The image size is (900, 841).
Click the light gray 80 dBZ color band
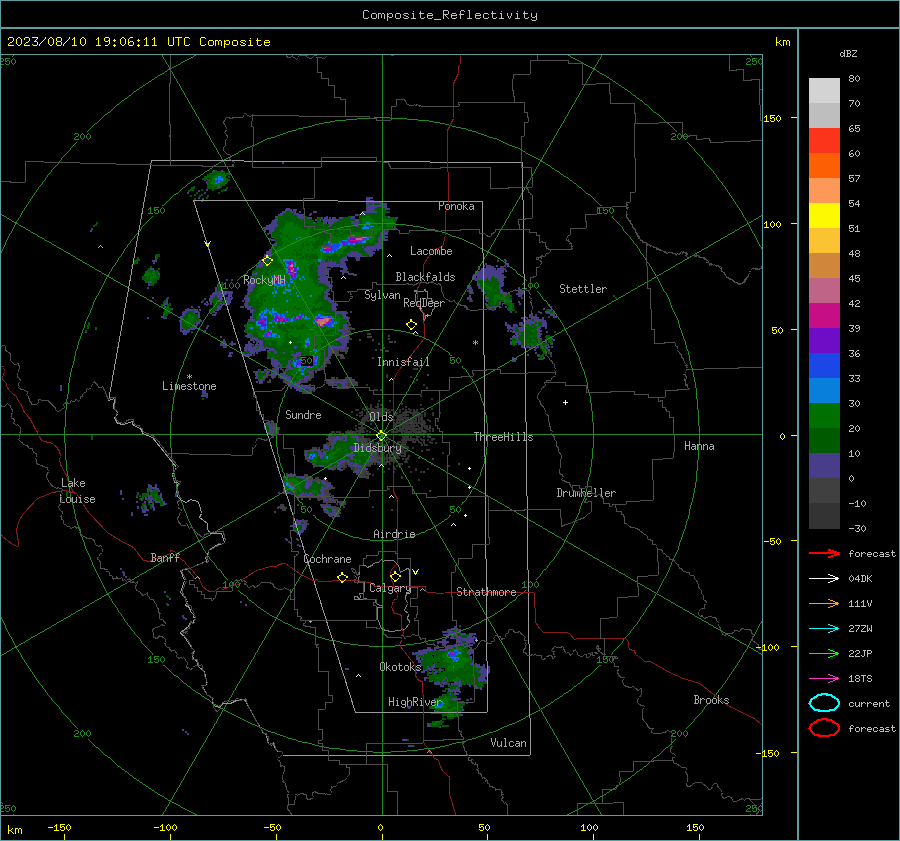click(x=824, y=90)
